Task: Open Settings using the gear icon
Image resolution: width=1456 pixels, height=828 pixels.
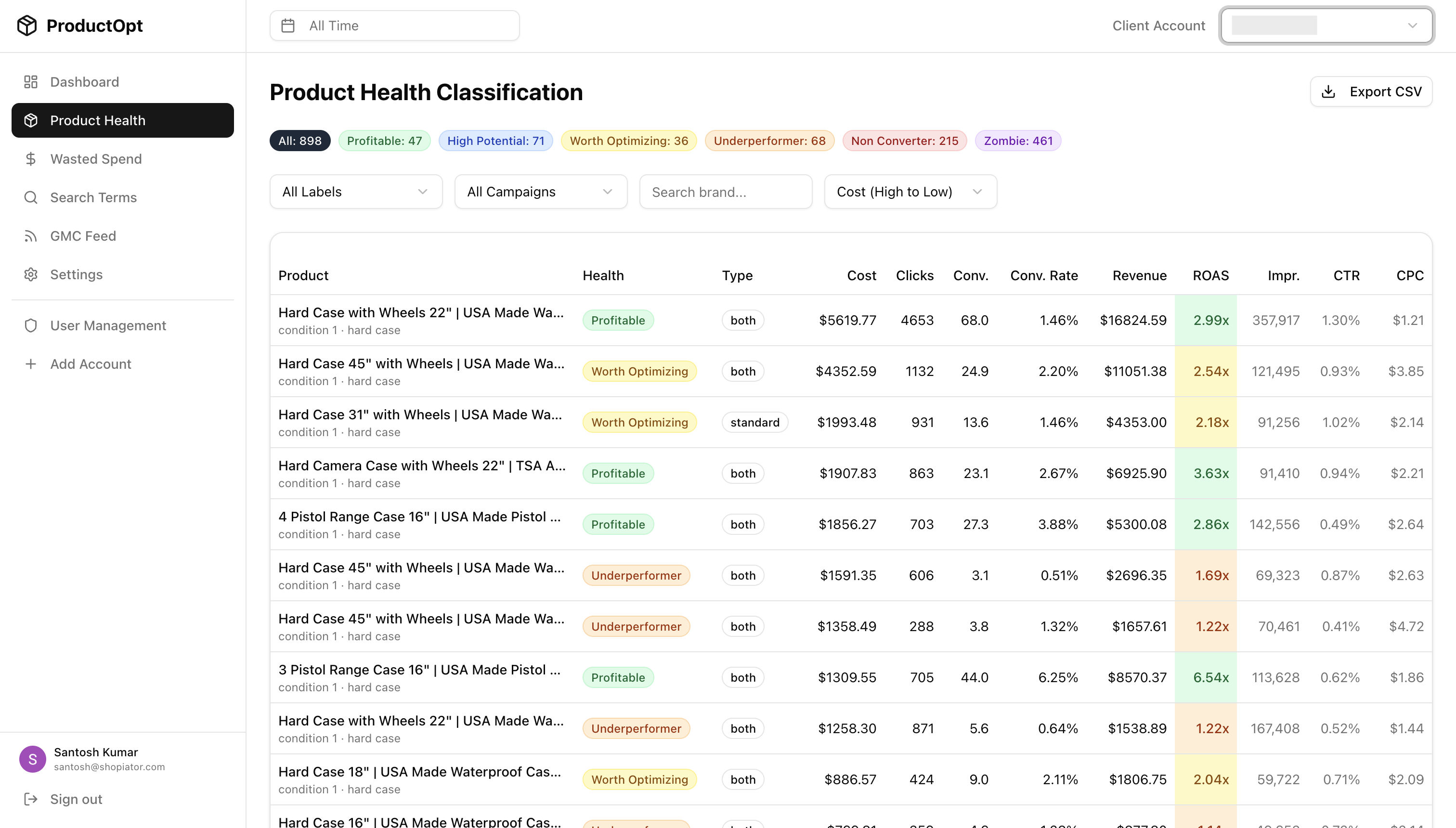Action: click(x=31, y=274)
